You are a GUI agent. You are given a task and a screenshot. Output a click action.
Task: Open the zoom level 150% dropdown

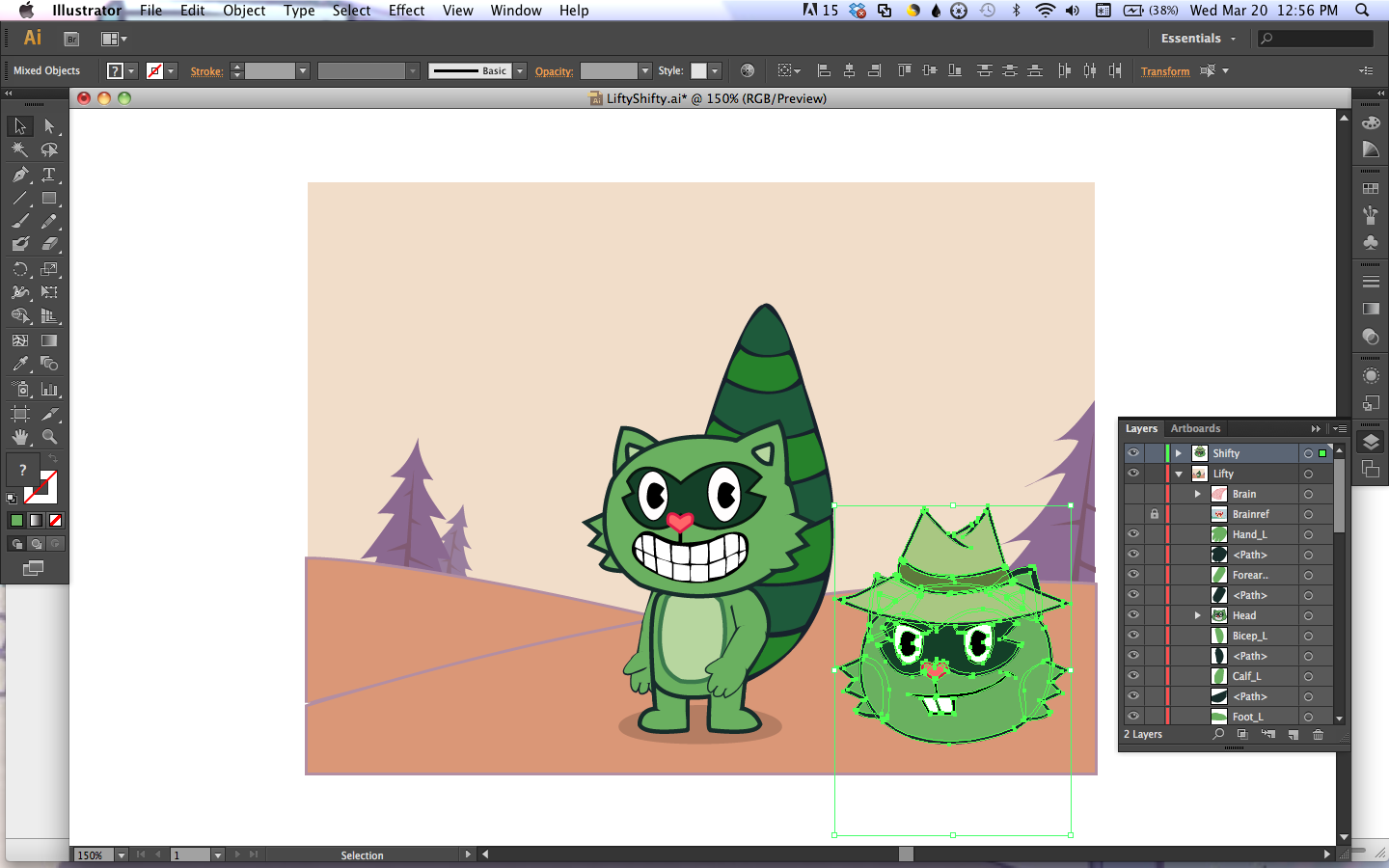122,855
